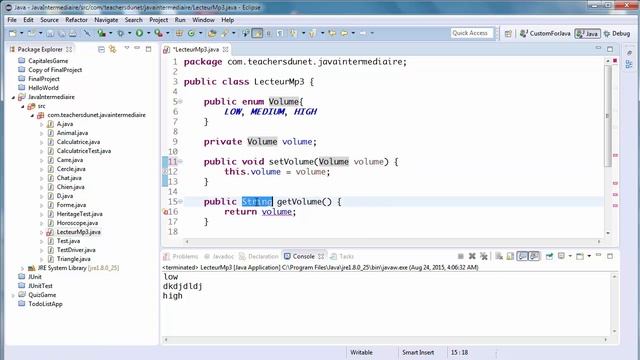The height and width of the screenshot is (360, 640).
Task: Switch to Tasks tab
Action: (x=342, y=256)
